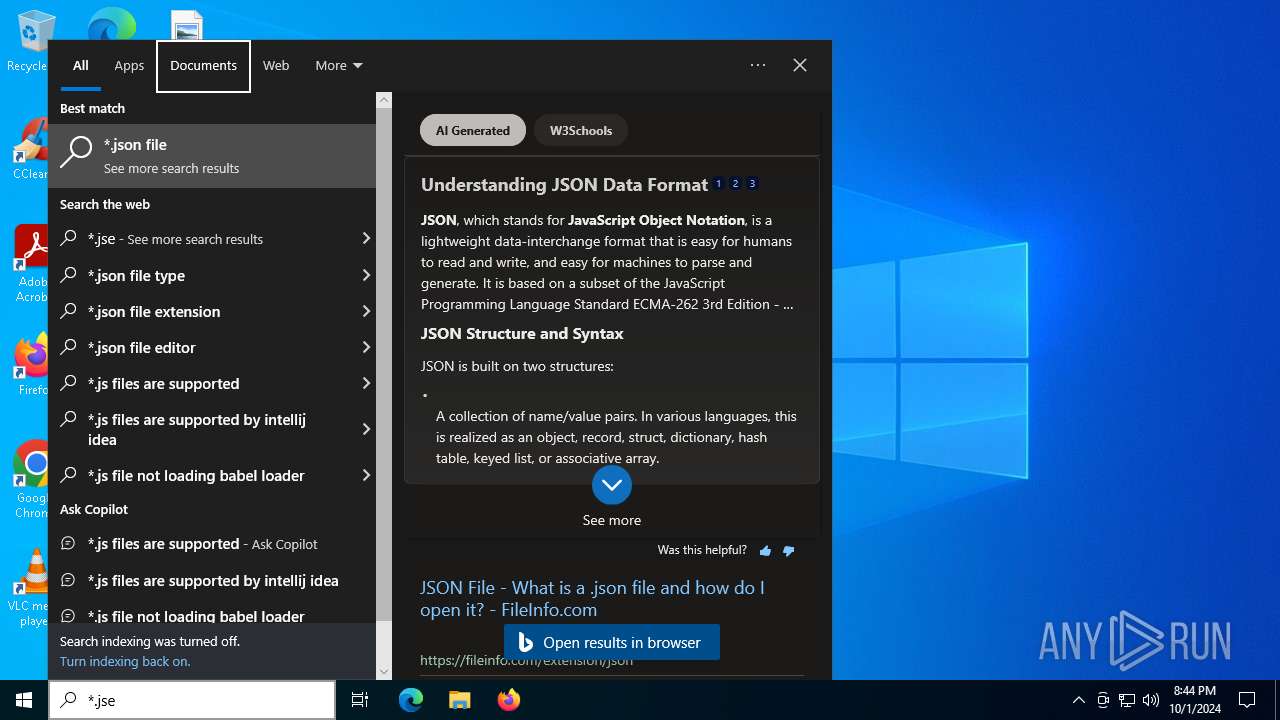Open the Recycle Bin desktop icon
This screenshot has width=1280, height=720.
33,42
